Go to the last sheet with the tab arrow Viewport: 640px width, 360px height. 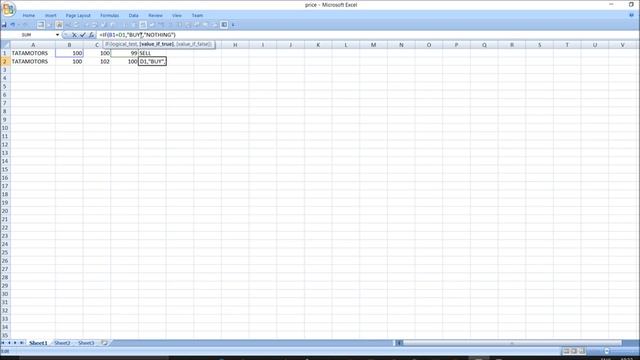[x=22, y=343]
